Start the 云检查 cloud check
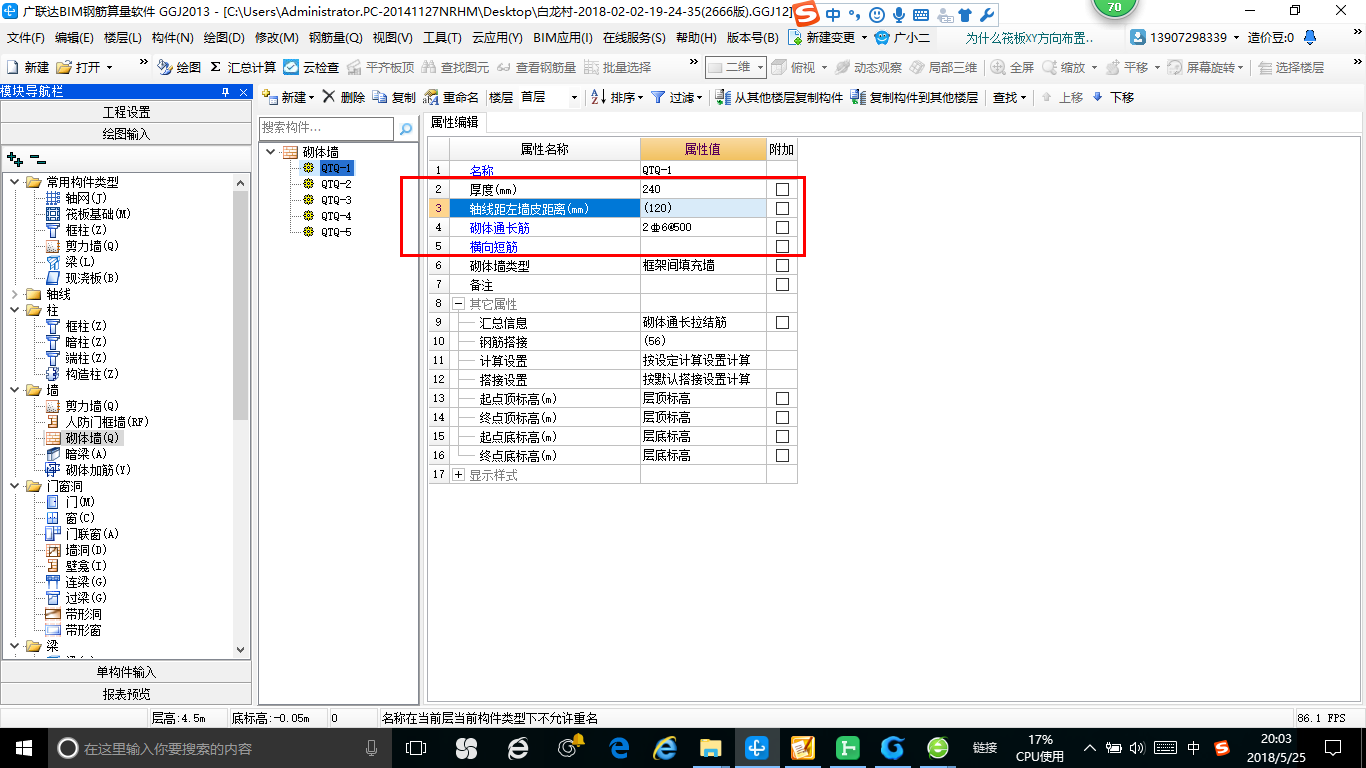 [311, 67]
